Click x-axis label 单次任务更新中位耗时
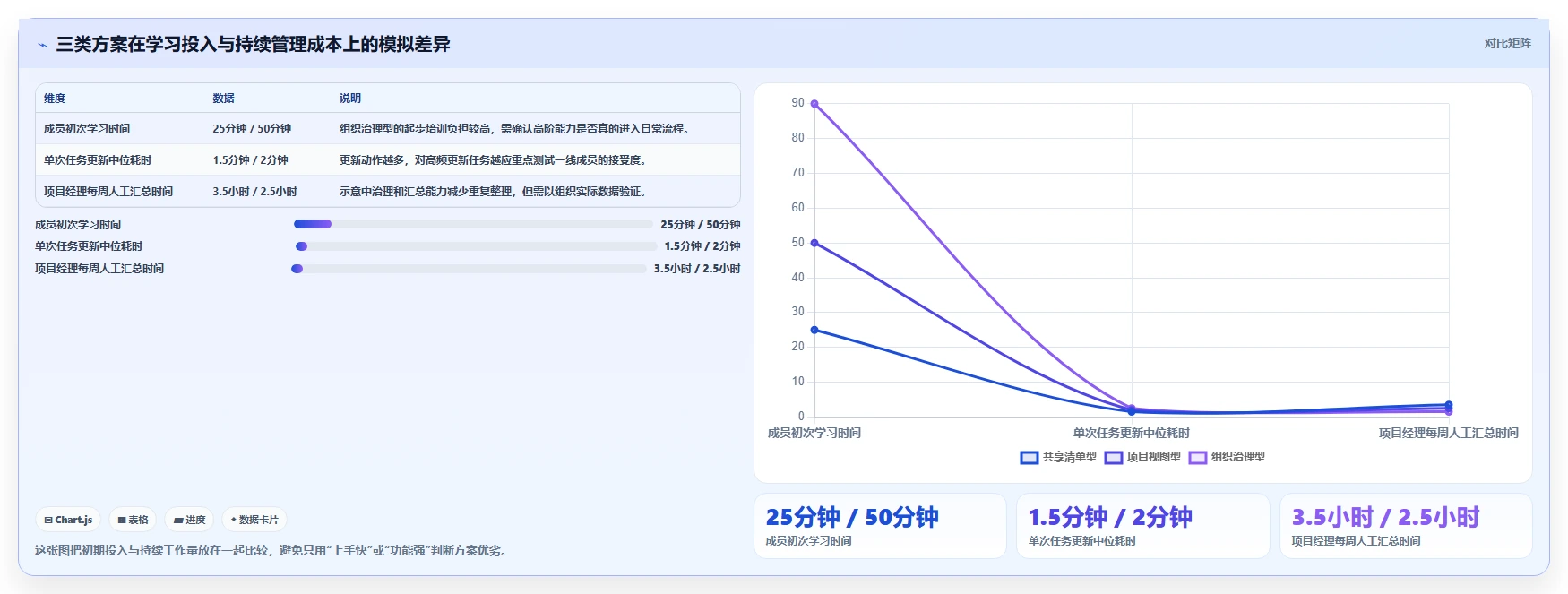This screenshot has height=594, width=1568. tap(1132, 433)
